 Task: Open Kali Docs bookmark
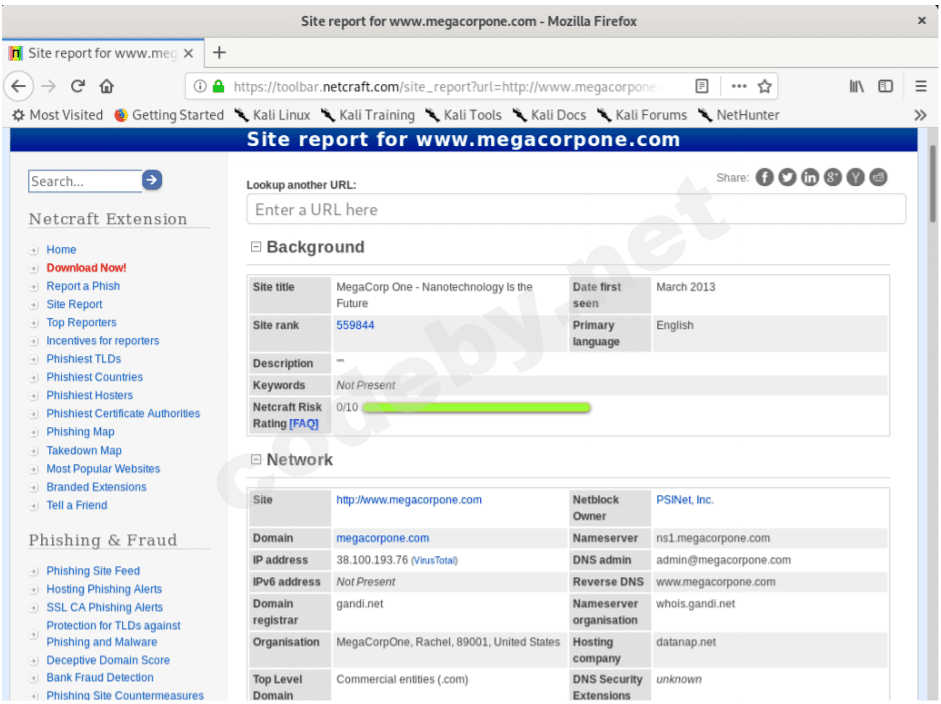549,115
